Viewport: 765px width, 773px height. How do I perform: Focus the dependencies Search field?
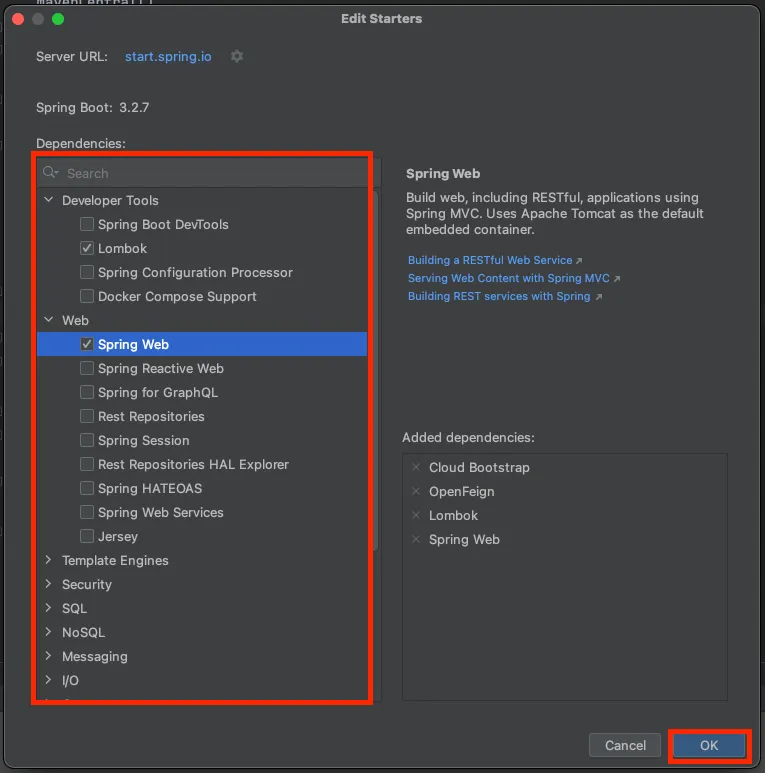pos(202,173)
